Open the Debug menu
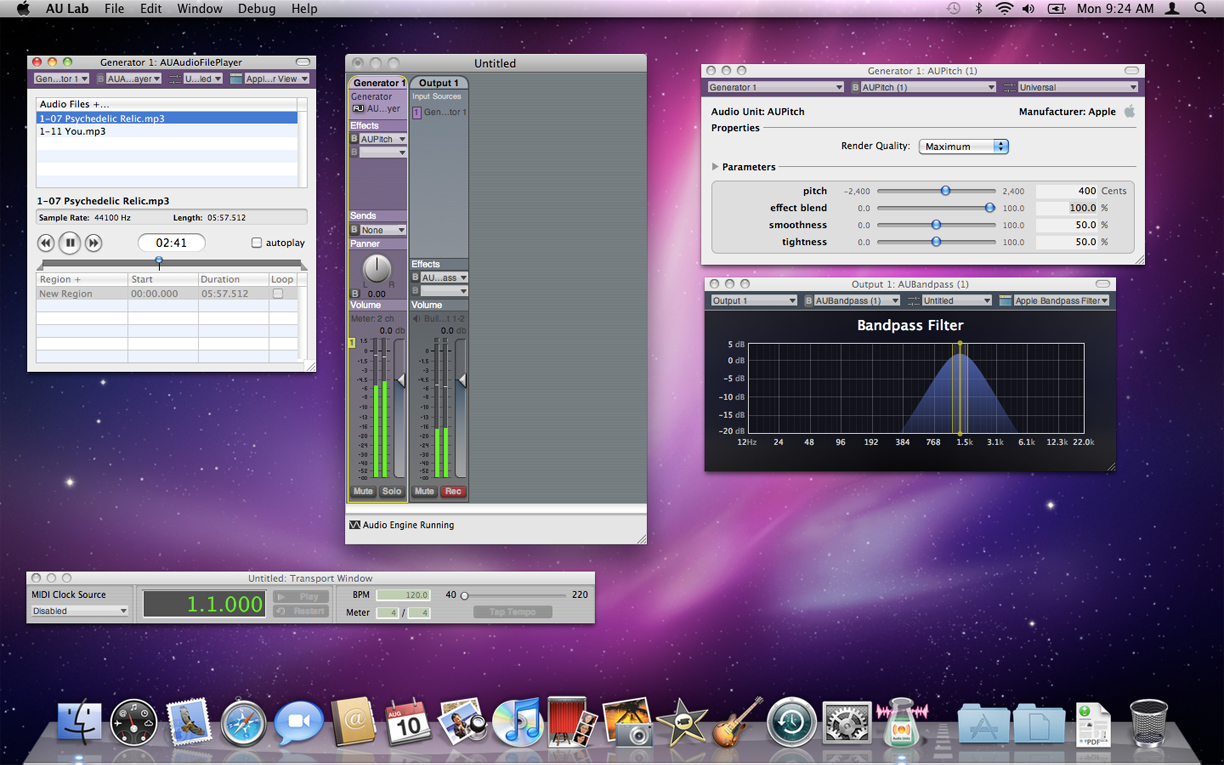The image size is (1224, 765). (257, 8)
